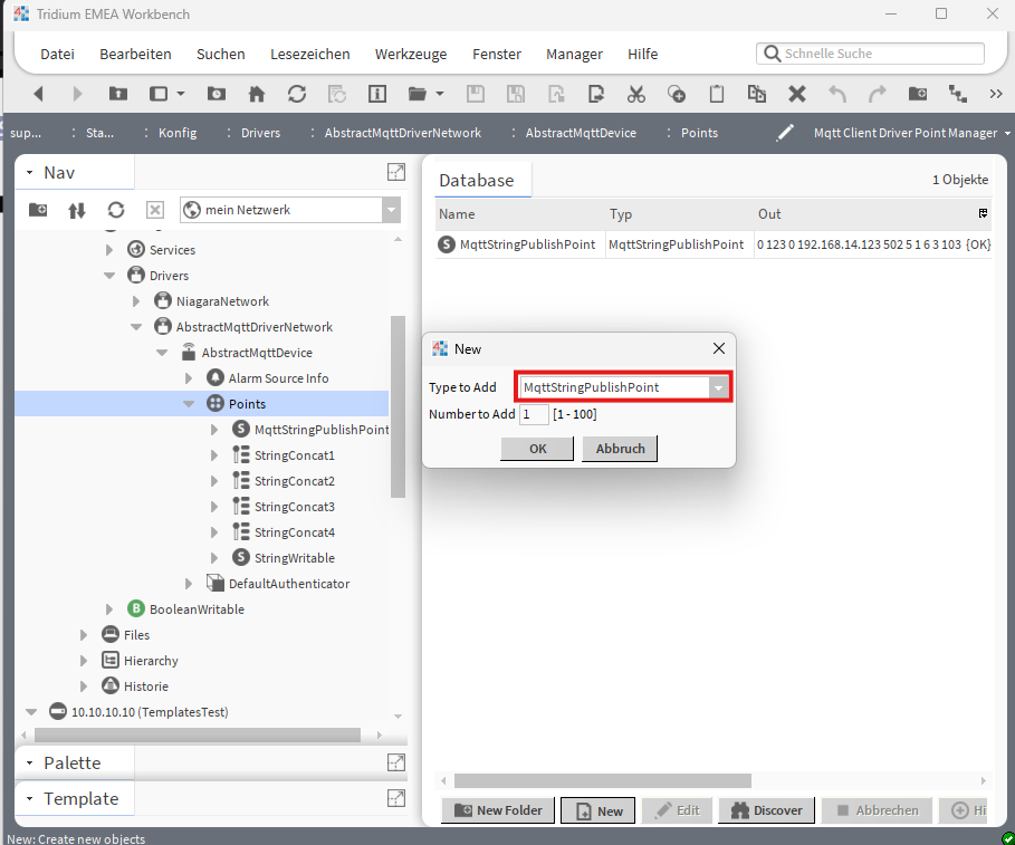Expand the Palette panel header arrow
This screenshot has width=1015, height=845.
[29, 763]
